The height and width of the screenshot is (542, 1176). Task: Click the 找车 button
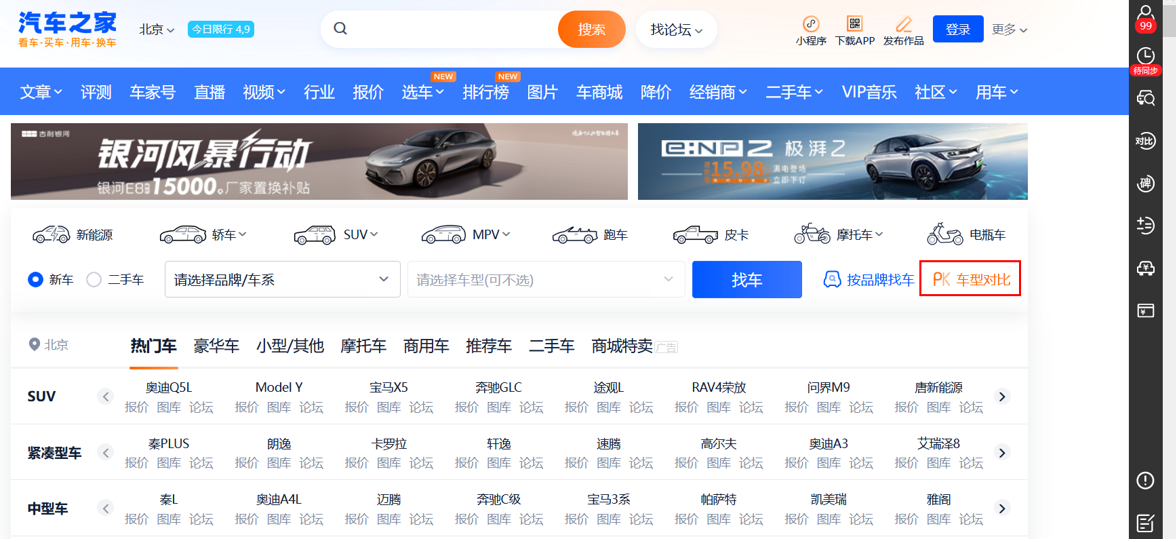(x=747, y=280)
